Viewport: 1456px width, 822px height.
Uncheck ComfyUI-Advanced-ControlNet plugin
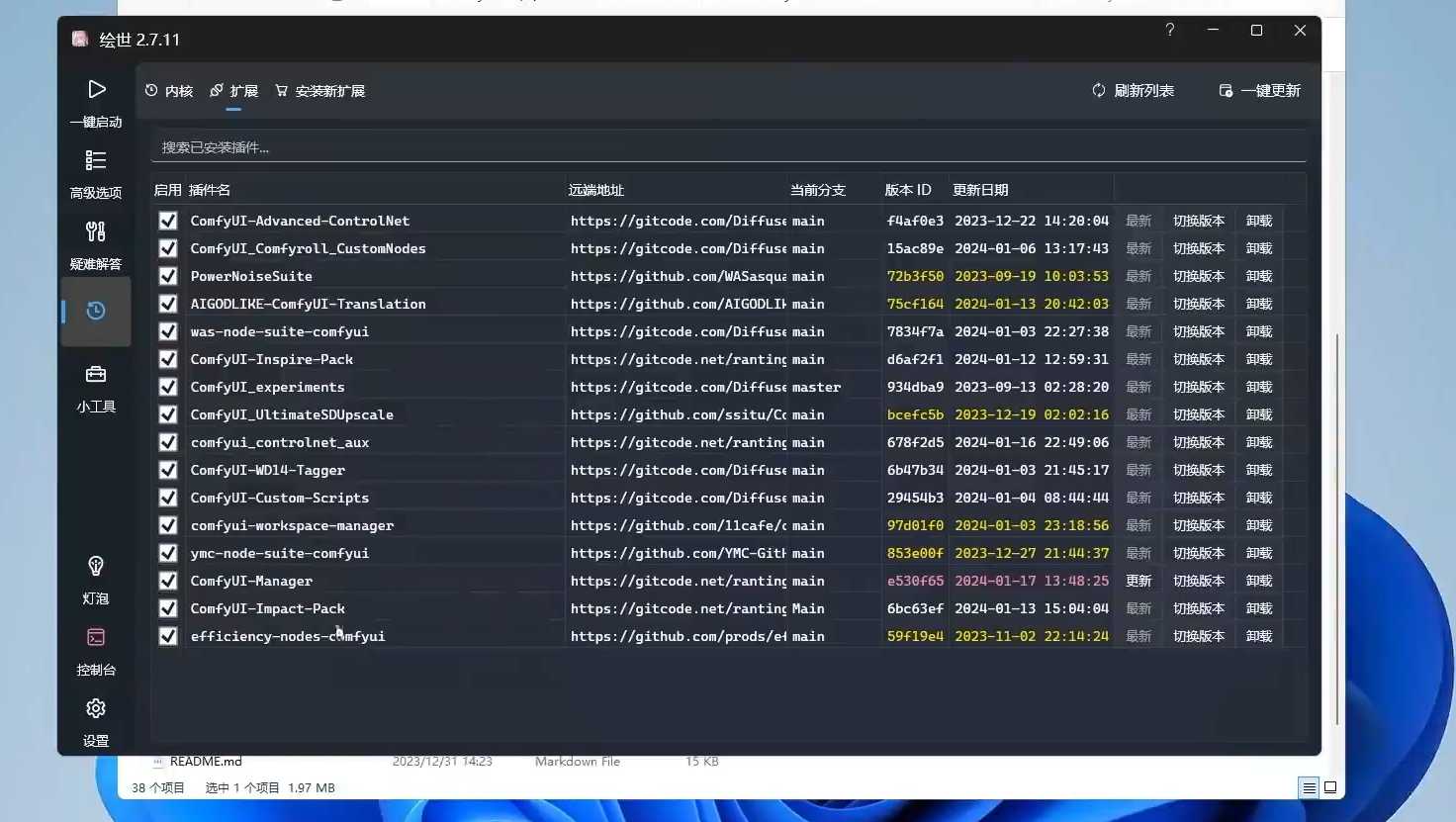168,221
